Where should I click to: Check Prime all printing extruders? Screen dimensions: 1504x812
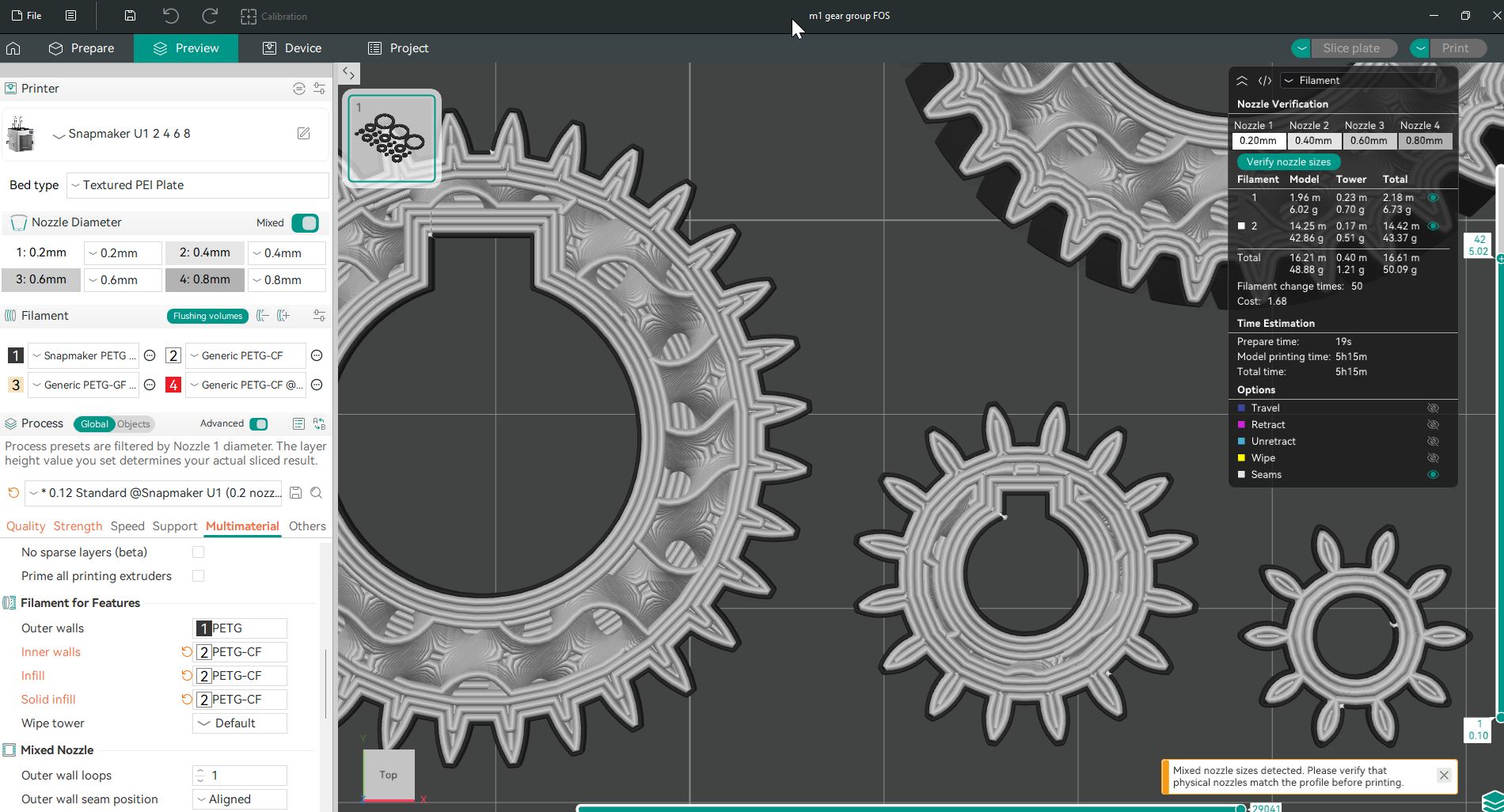[x=198, y=576]
